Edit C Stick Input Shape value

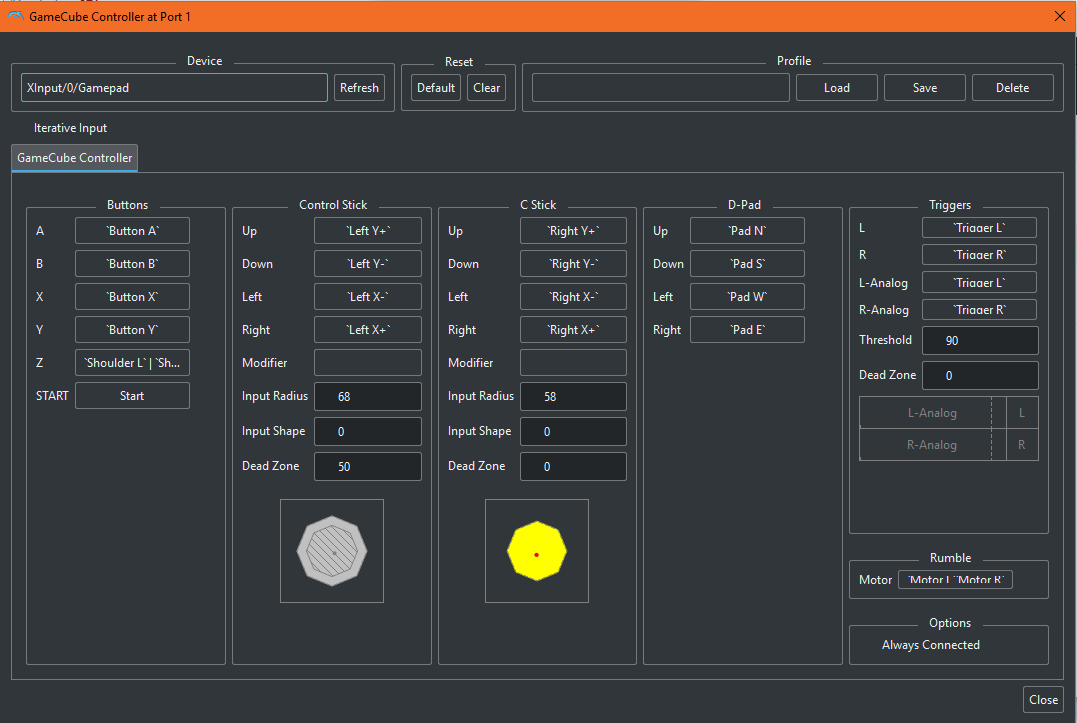pyautogui.click(x=574, y=431)
